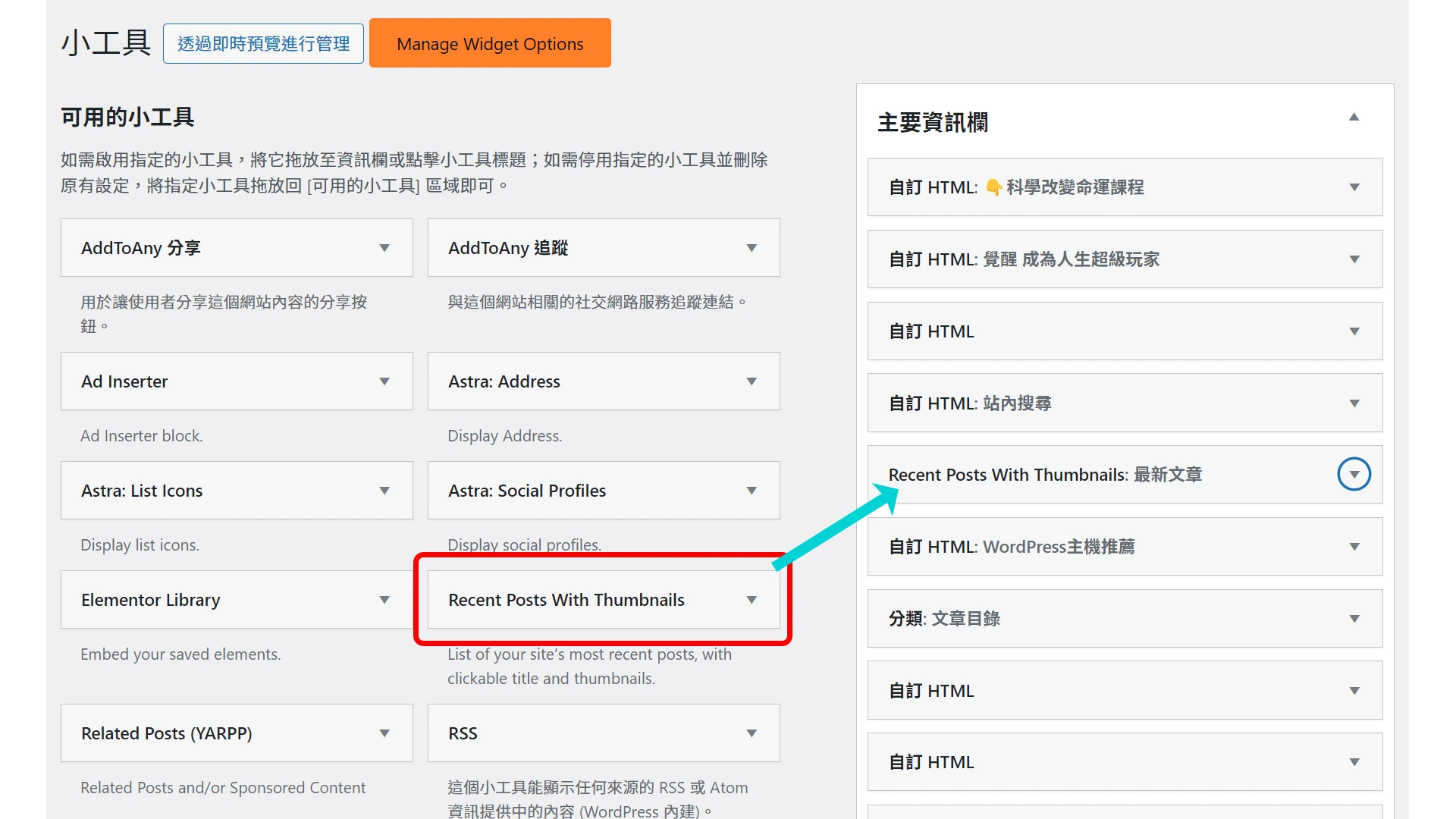This screenshot has height=819, width=1456.
Task: Toggle circled arrow on 最新文章 widget
Action: 1354,475
